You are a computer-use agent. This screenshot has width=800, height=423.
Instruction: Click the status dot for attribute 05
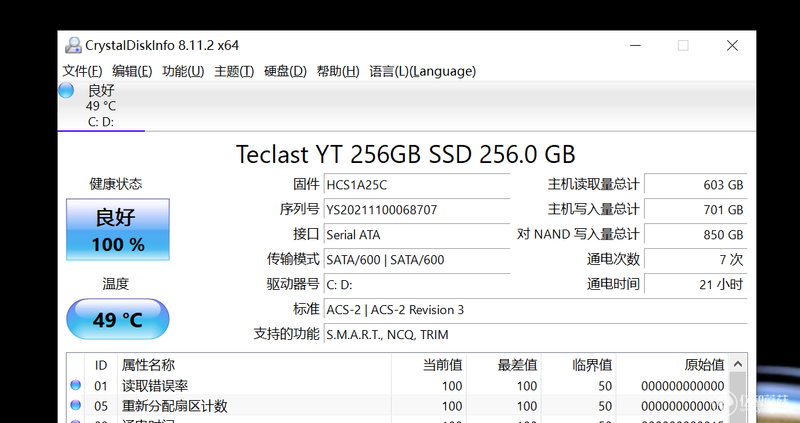coord(76,405)
